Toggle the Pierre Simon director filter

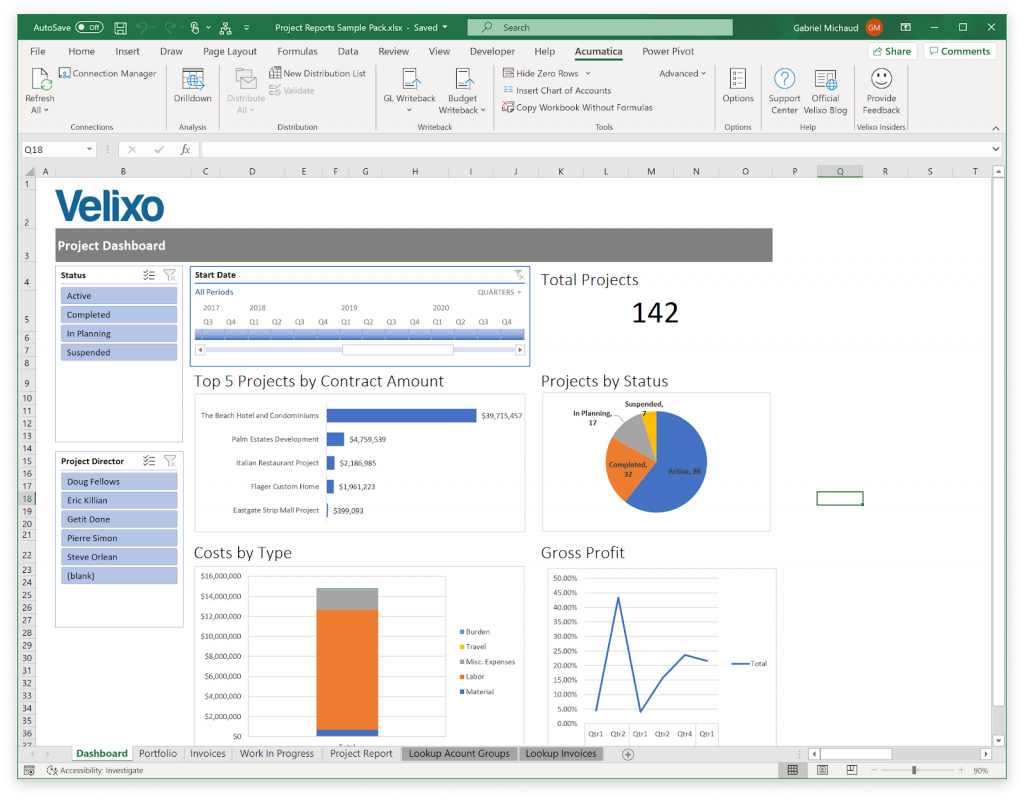119,538
